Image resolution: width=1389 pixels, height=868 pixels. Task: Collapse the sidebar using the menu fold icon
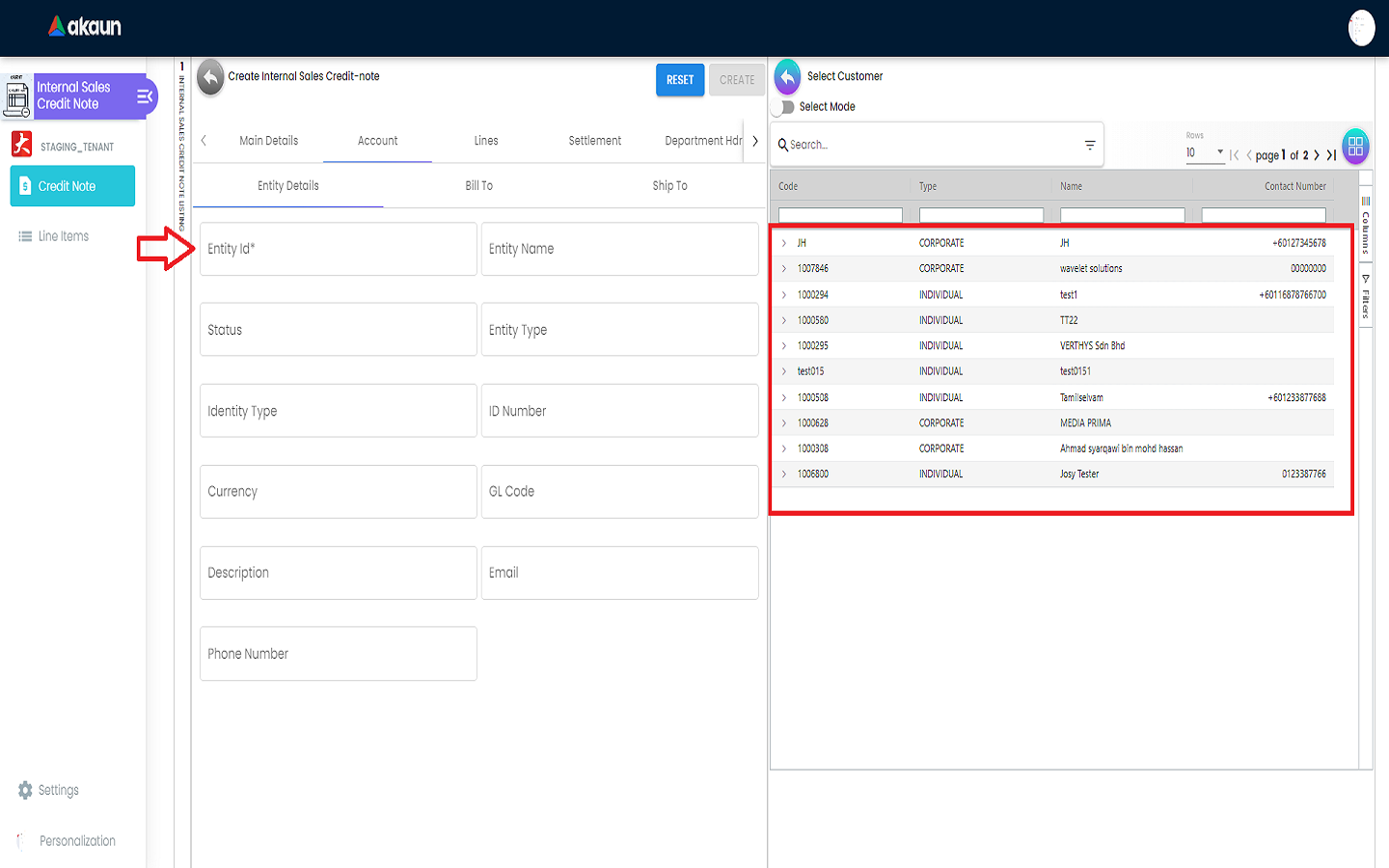[x=145, y=96]
